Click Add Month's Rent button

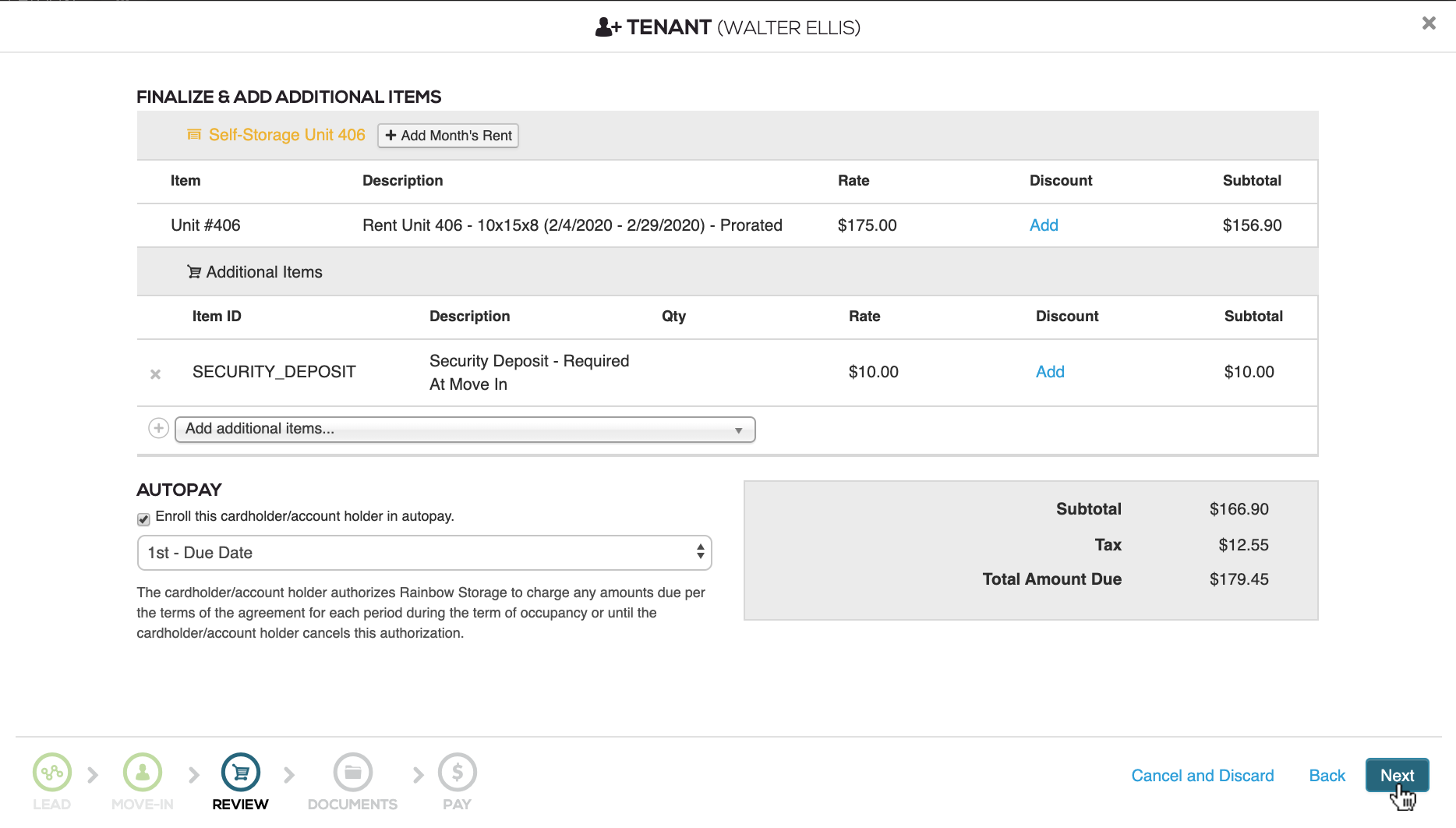(447, 135)
